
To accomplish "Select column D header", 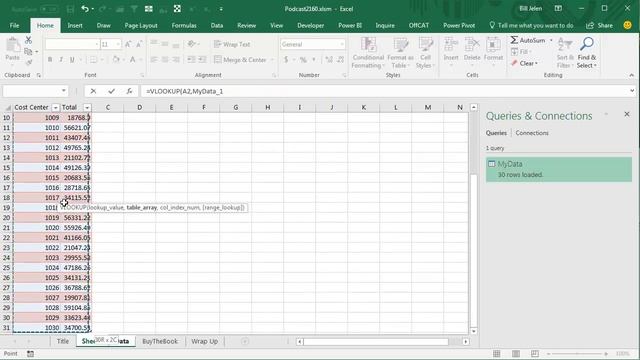I will tap(140, 107).
